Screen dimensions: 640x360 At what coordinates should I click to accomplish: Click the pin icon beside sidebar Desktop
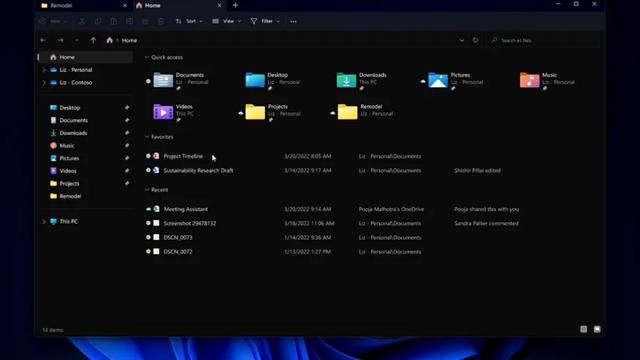click(127, 108)
